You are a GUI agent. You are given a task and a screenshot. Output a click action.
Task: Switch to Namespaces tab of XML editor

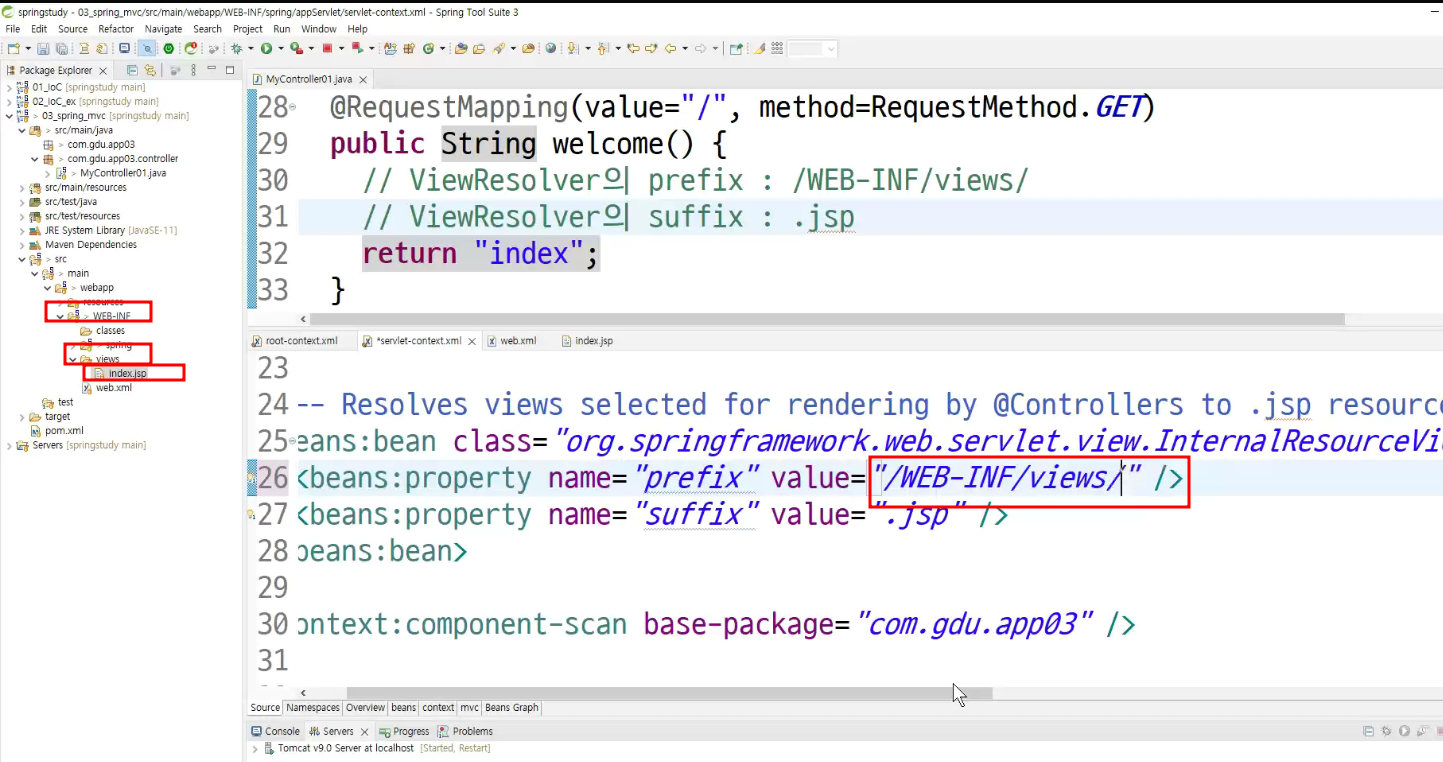[313, 707]
